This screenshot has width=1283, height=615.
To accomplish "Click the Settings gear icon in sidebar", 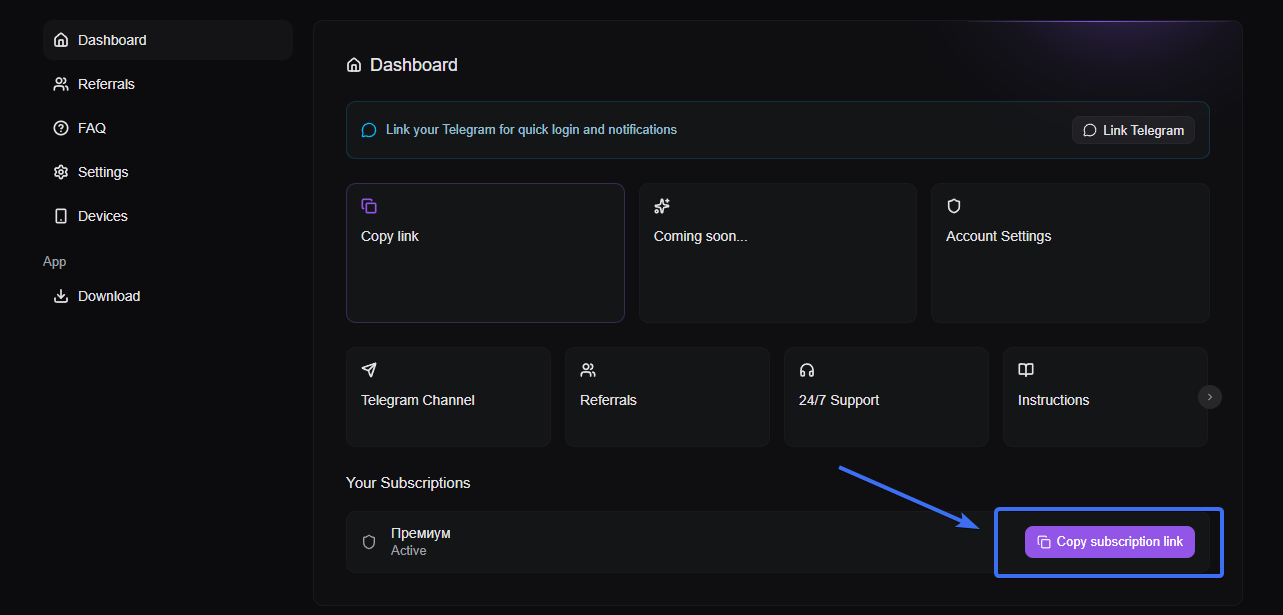I will (x=61, y=172).
